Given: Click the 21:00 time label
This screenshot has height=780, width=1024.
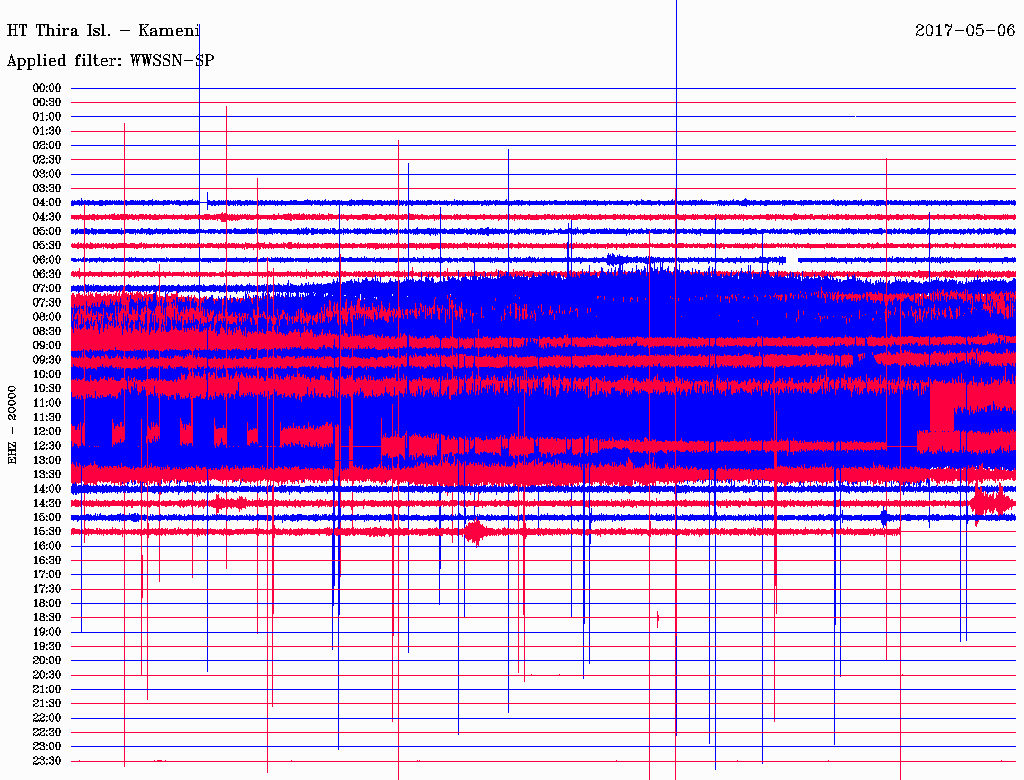Looking at the screenshot, I should click(47, 689).
